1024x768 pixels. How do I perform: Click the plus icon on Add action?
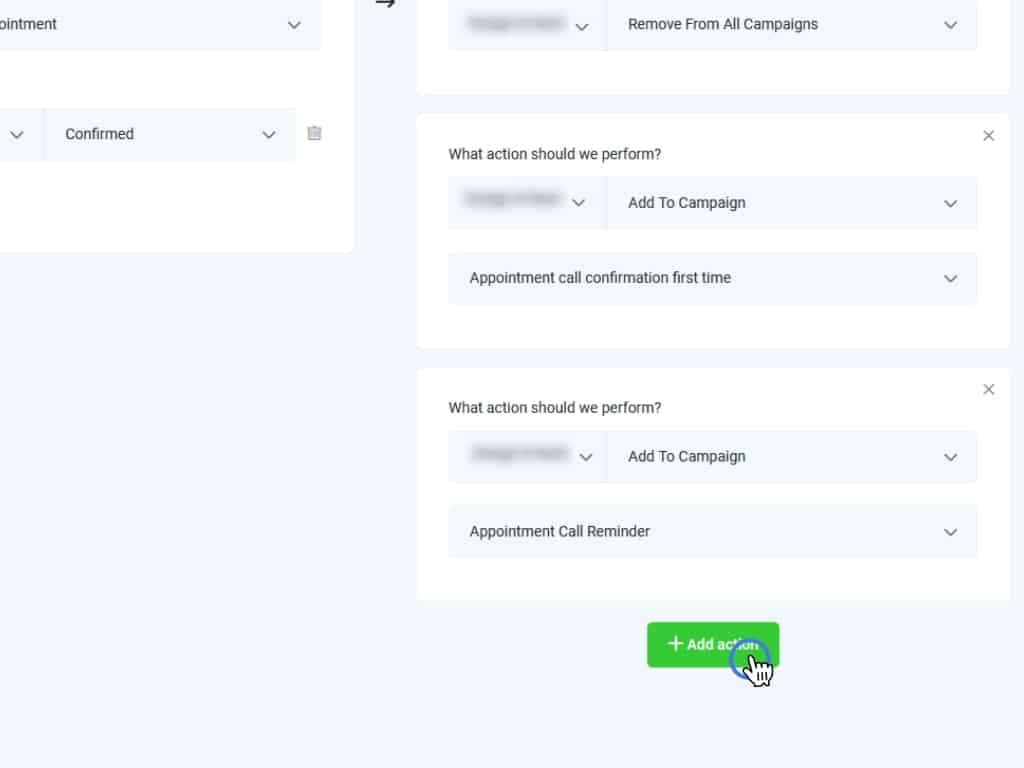click(x=675, y=644)
